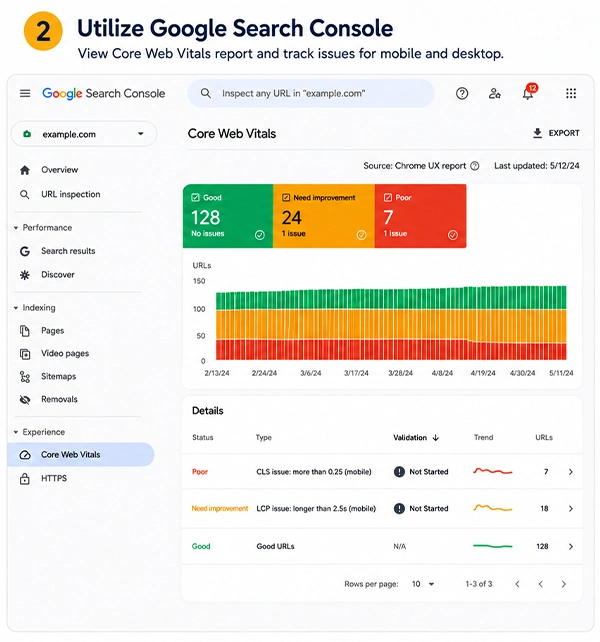The height and width of the screenshot is (642, 600).
Task: Open the help question mark icon
Action: click(x=462, y=94)
